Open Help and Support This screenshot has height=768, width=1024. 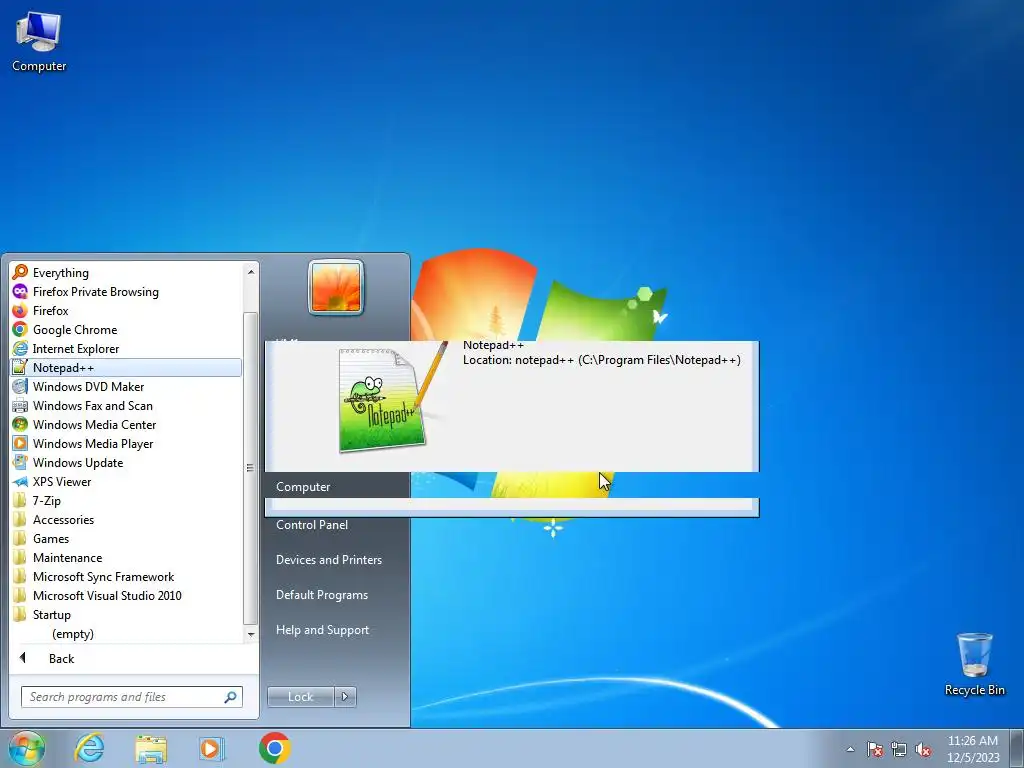(x=322, y=630)
